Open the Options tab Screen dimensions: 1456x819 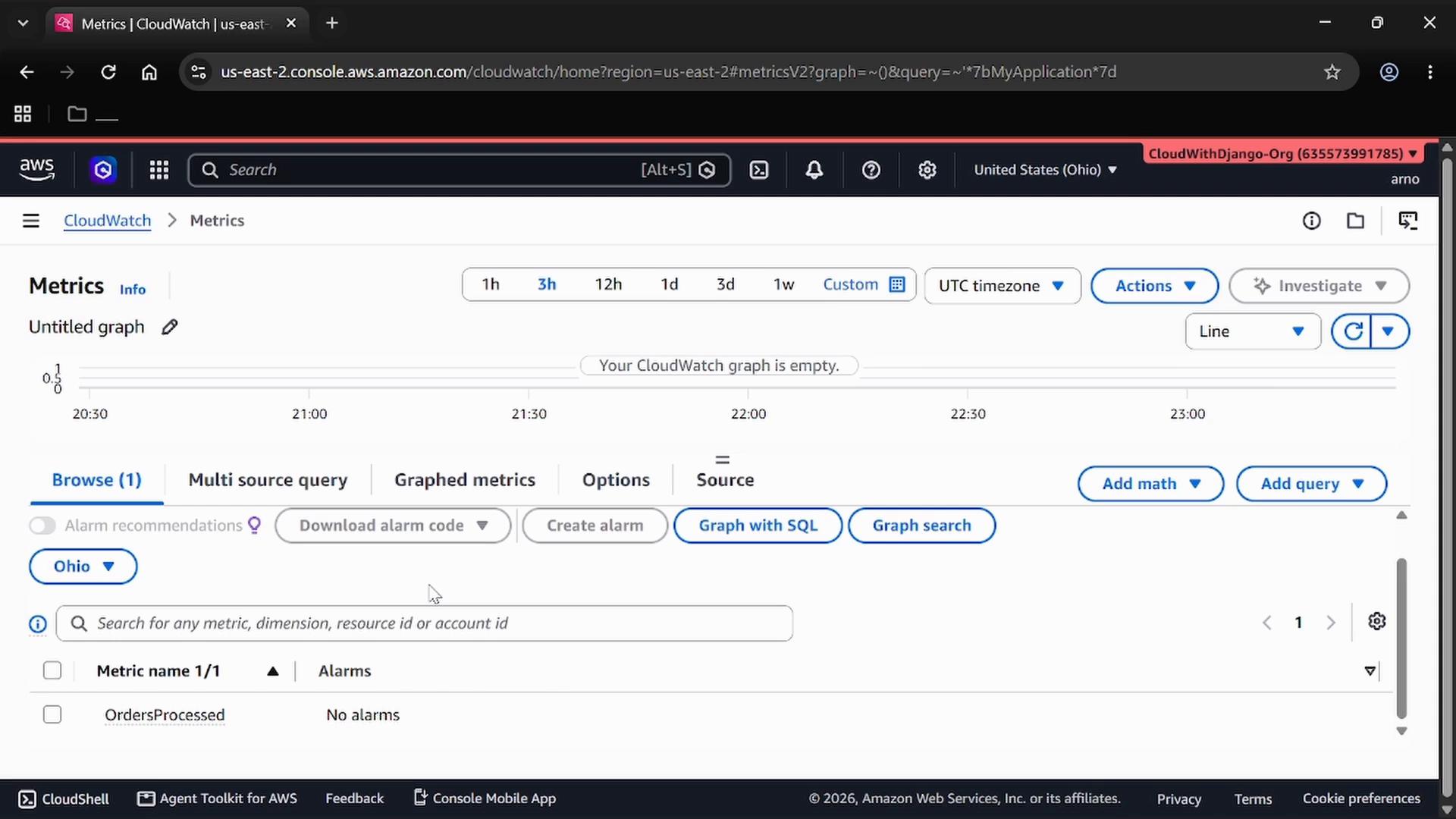(616, 480)
